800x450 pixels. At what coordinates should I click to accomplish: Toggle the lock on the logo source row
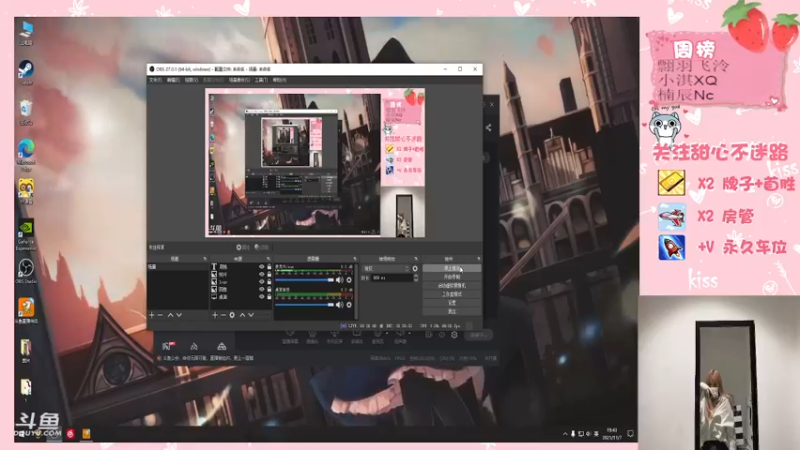[269, 282]
